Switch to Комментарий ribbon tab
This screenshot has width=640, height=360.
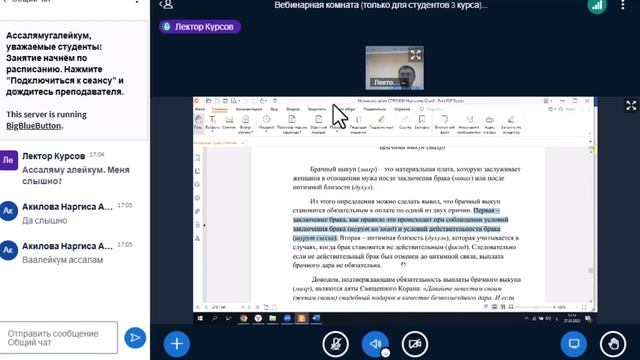[x=249, y=109]
